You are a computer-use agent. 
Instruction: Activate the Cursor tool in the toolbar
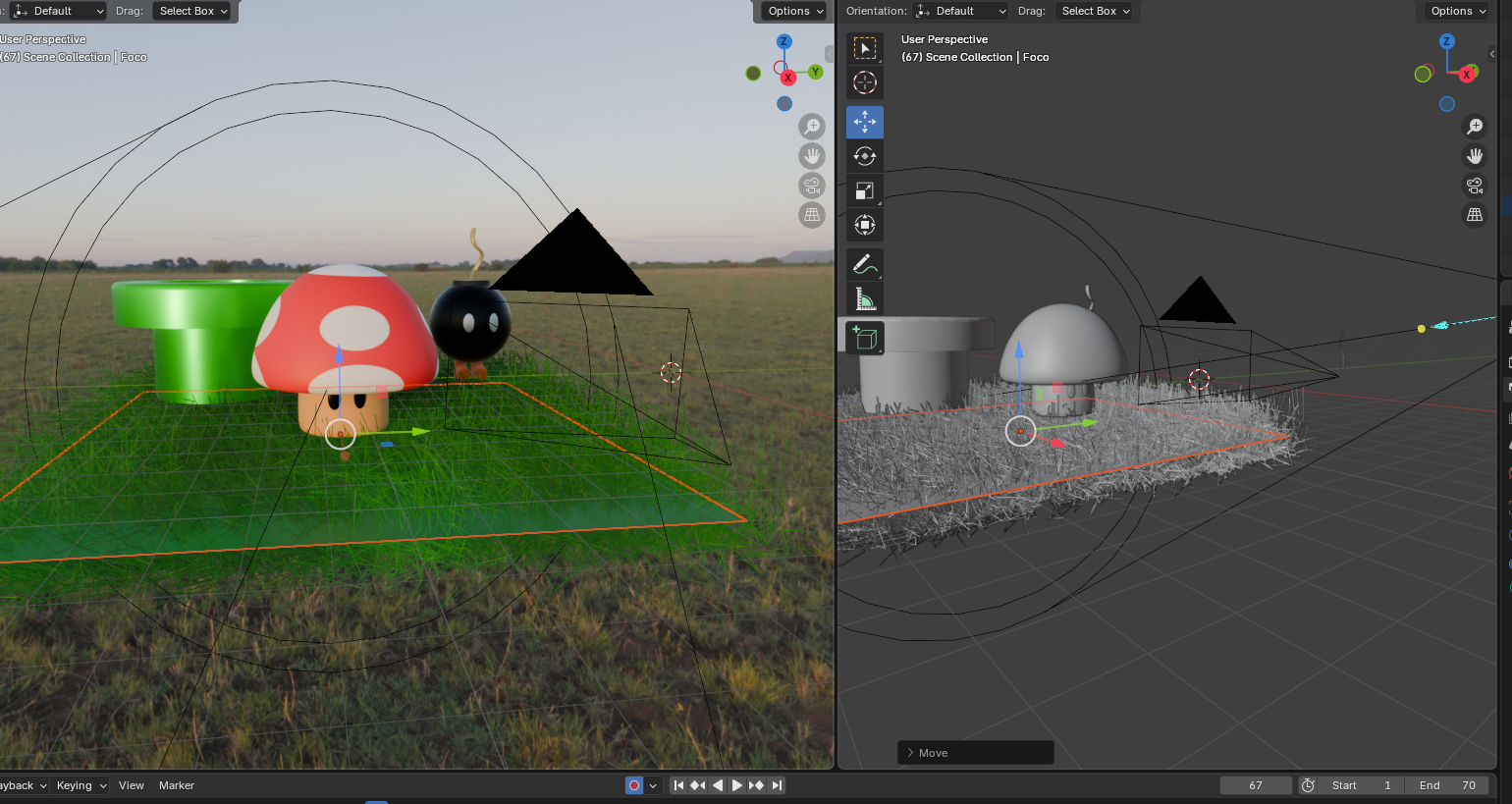(x=865, y=82)
